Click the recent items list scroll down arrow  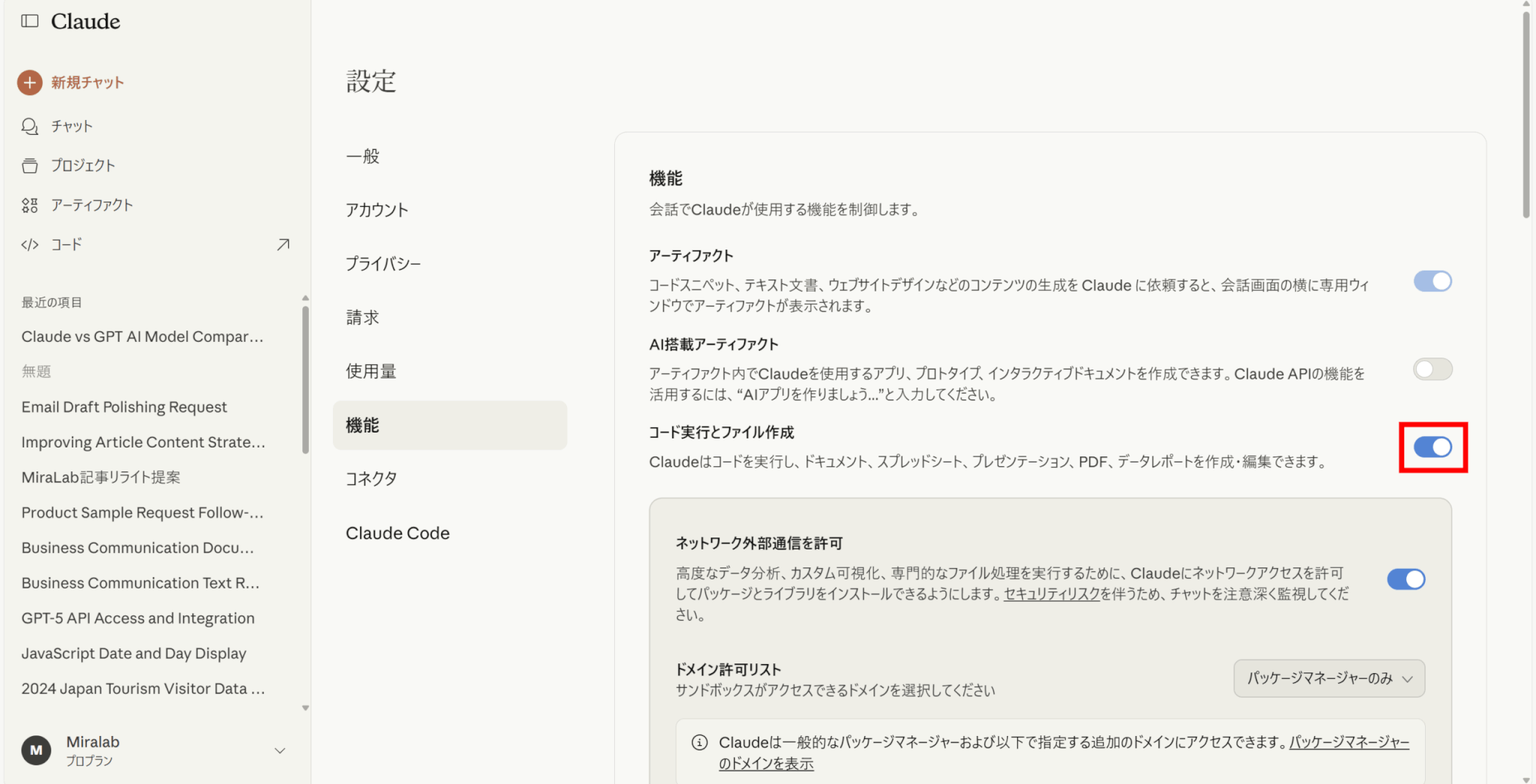pos(305,708)
